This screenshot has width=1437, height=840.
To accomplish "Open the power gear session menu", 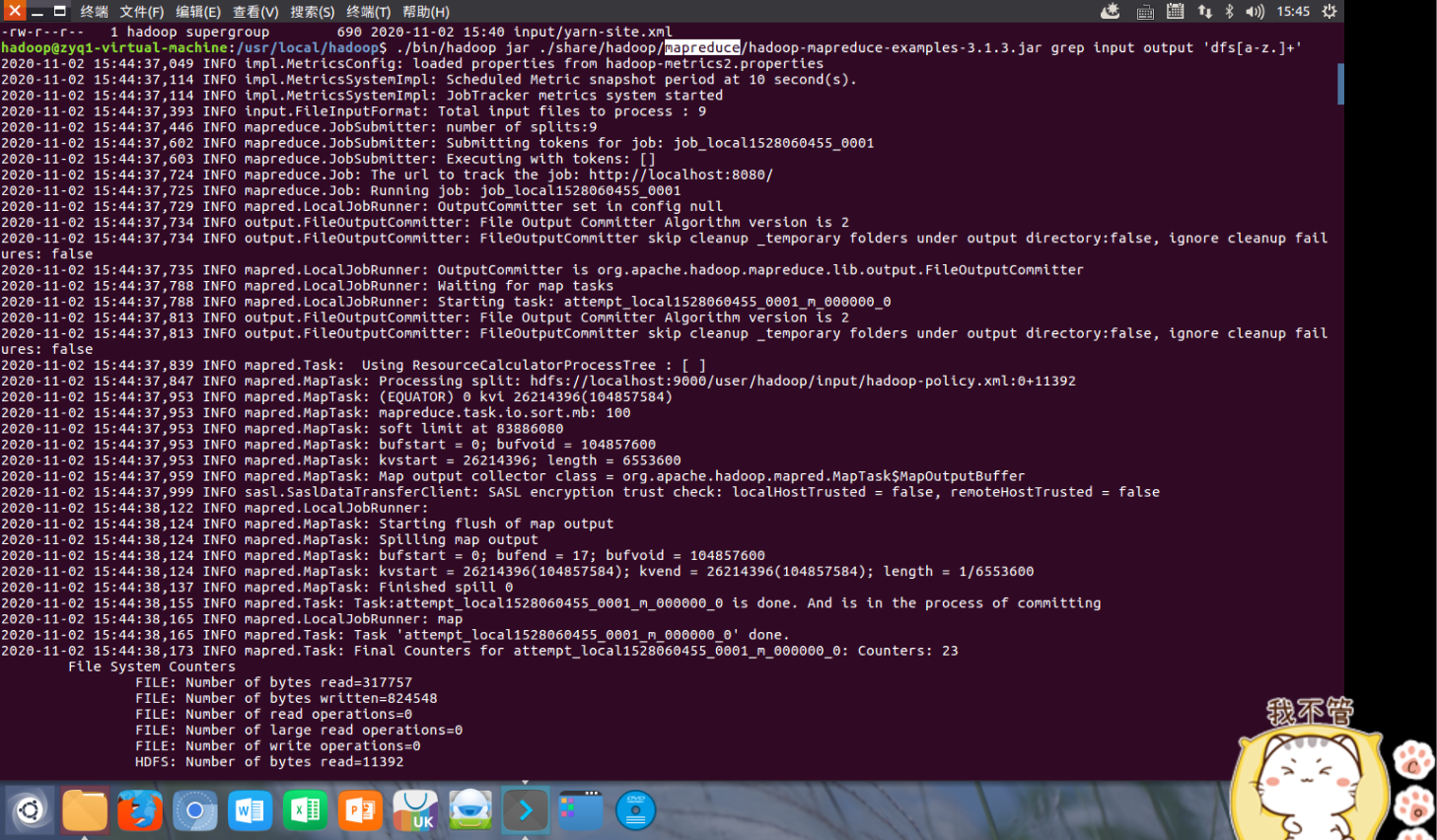I will click(1329, 11).
